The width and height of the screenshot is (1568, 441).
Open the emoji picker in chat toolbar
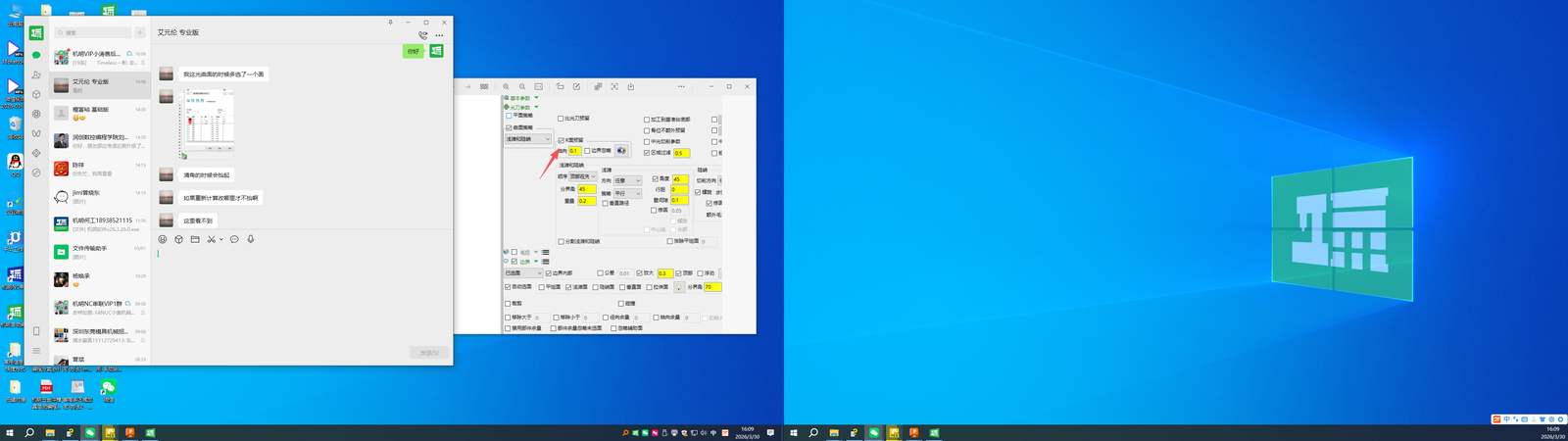tap(163, 239)
